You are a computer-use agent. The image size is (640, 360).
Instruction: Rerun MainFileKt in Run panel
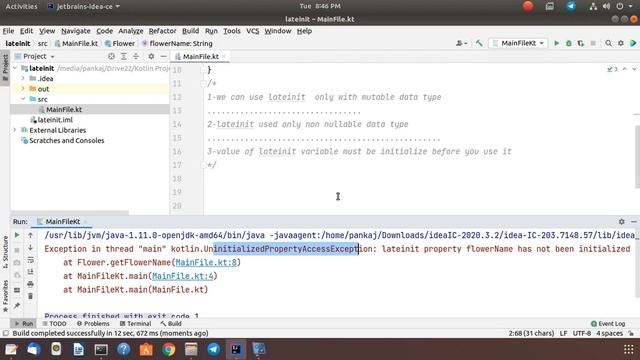tap(17, 235)
